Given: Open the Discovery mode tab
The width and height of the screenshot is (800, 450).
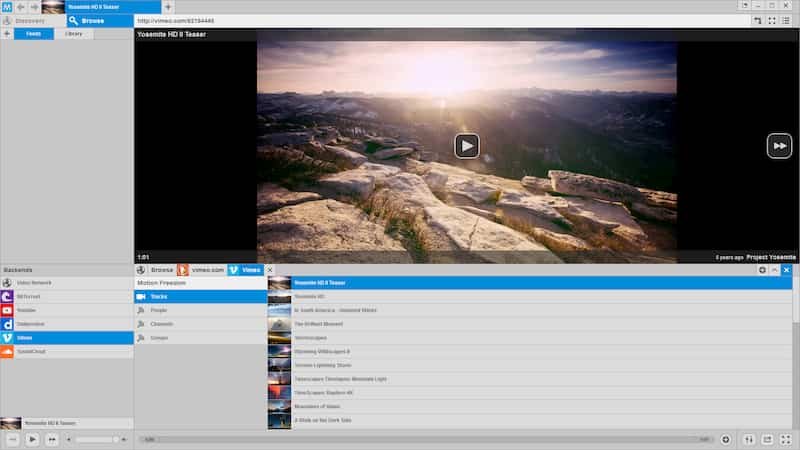Looking at the screenshot, I should (34, 21).
